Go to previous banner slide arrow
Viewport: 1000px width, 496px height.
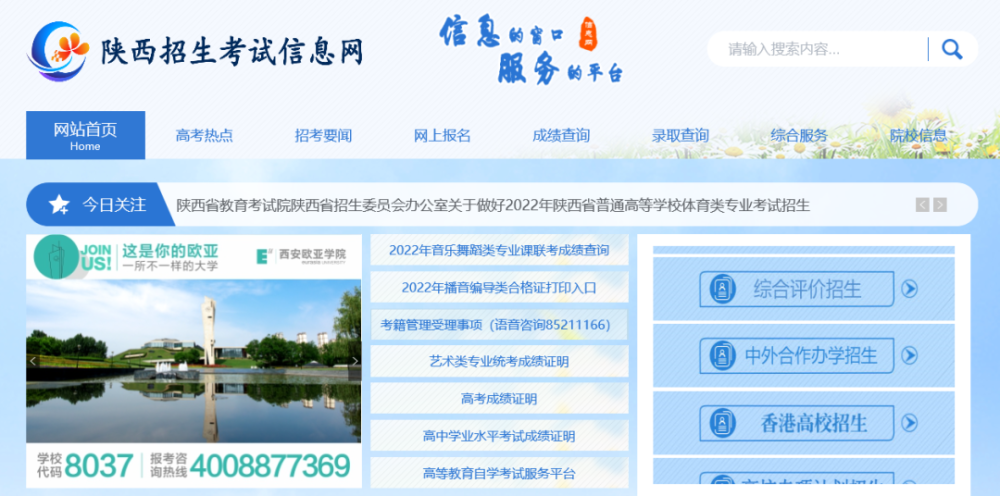pyautogui.click(x=34, y=361)
